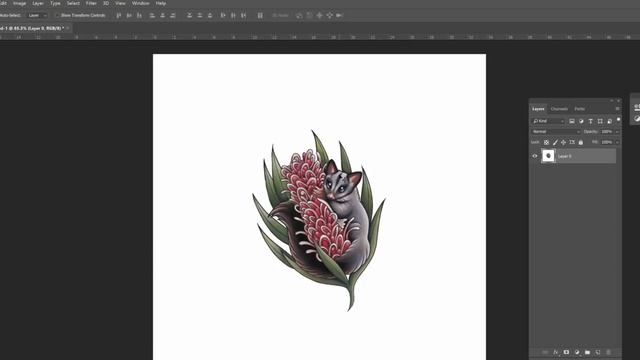
Task: Switch to the Paths tab
Action: [x=580, y=109]
